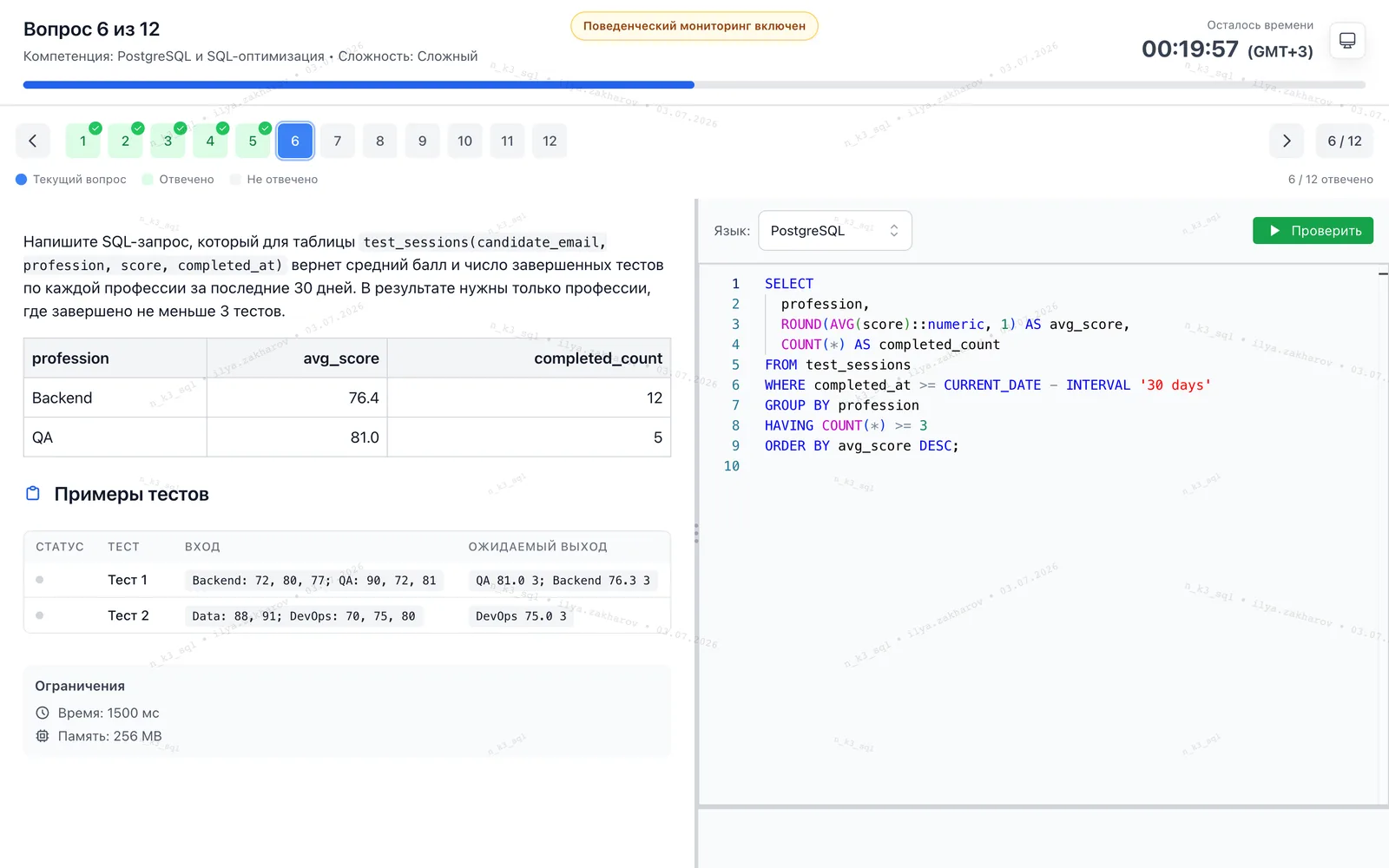Click the monitor icon near the timer
This screenshot has height=868, width=1389.
(x=1347, y=41)
